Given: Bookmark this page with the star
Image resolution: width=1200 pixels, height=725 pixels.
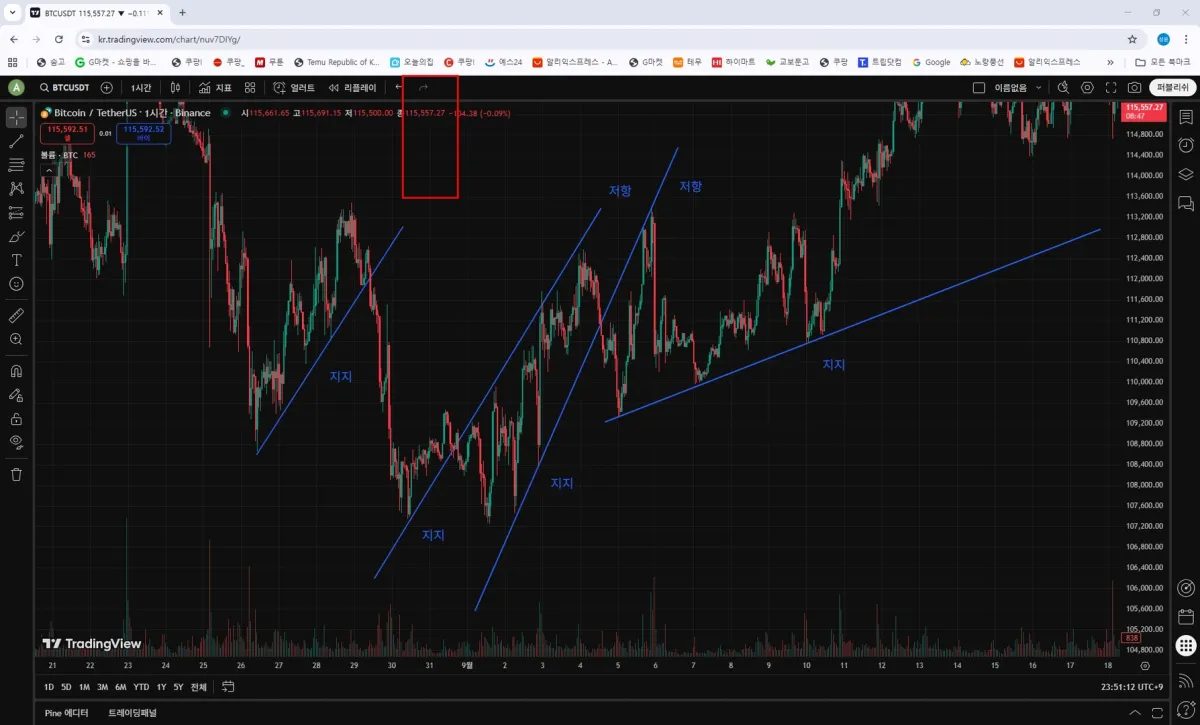Looking at the screenshot, I should (1132, 39).
